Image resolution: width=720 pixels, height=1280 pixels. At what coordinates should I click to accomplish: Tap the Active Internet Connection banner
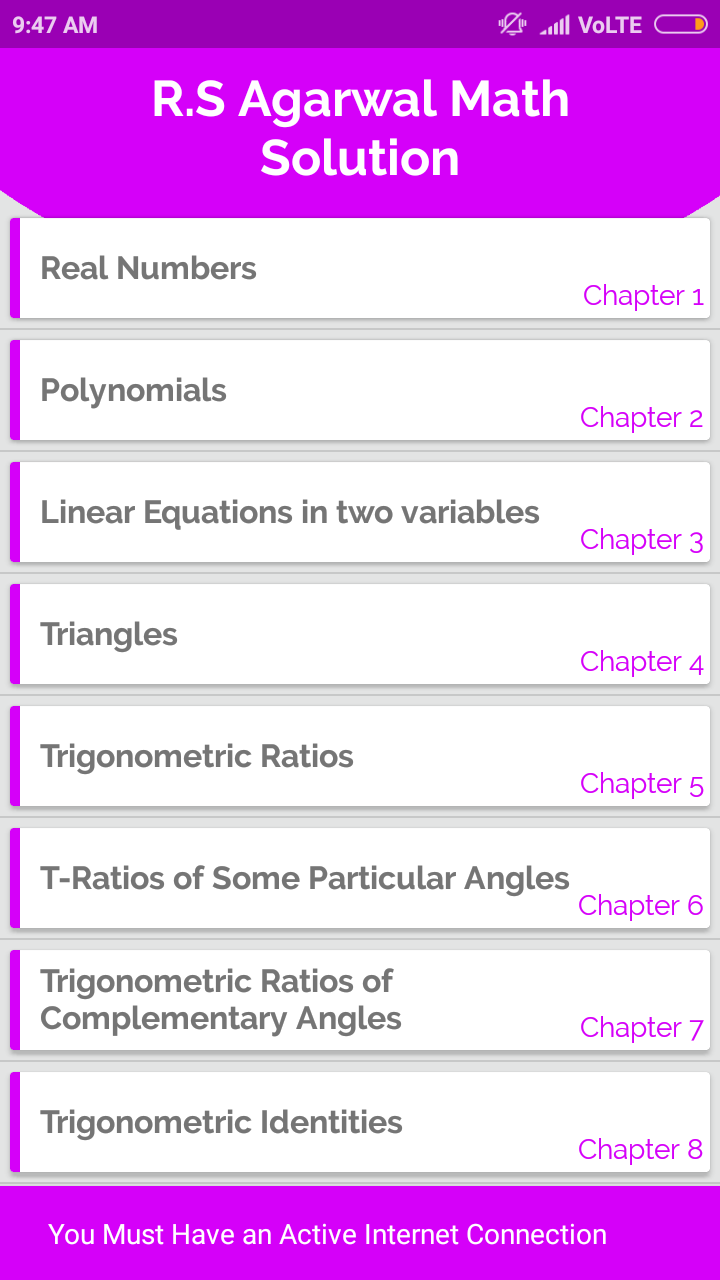tap(328, 1234)
